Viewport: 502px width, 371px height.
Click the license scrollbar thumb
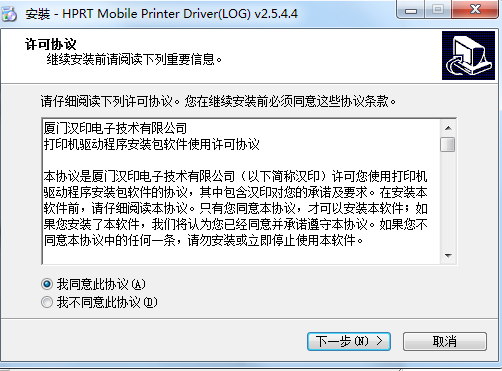(x=448, y=144)
